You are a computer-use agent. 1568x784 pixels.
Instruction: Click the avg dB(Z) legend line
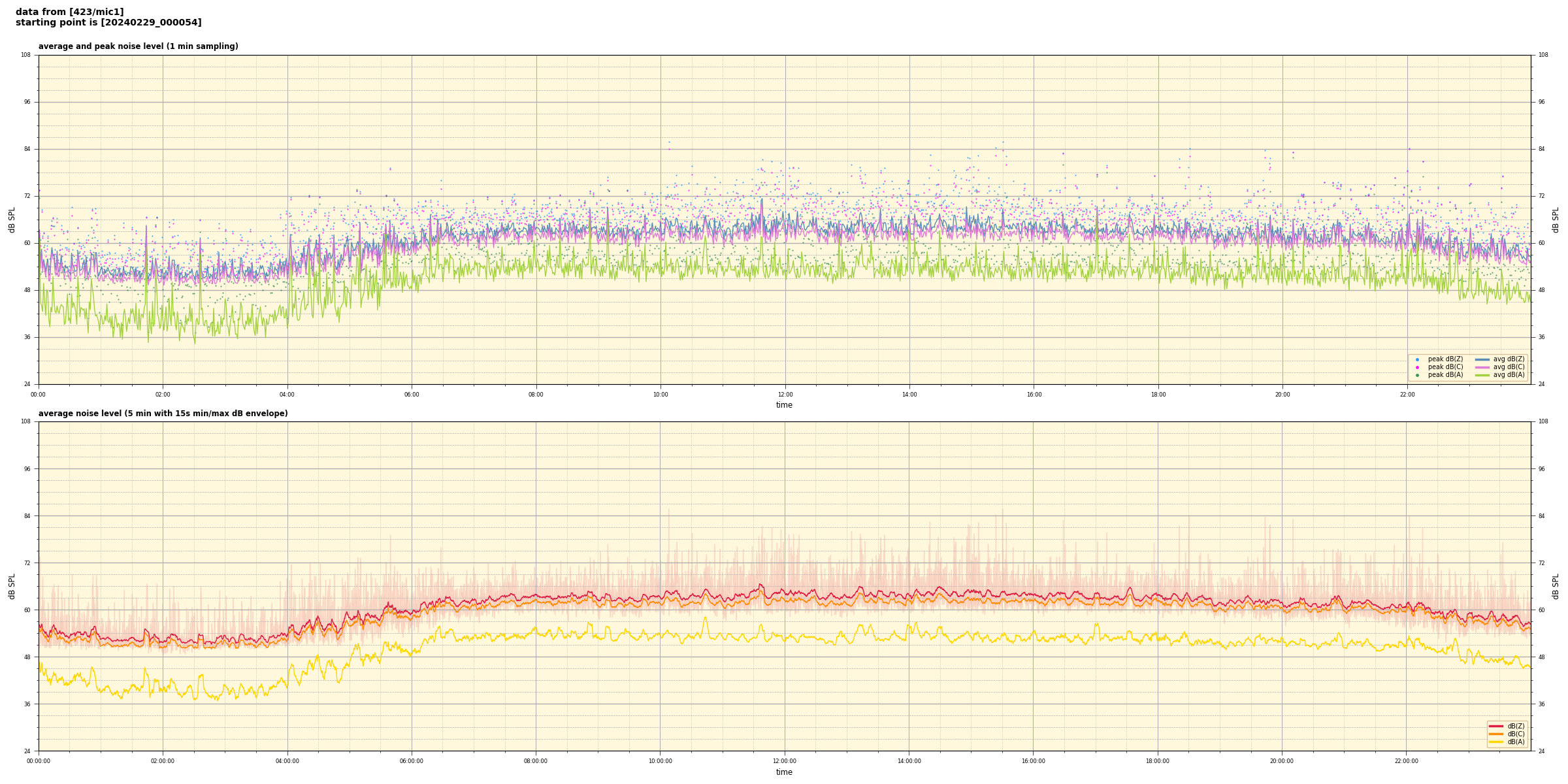1482,359
